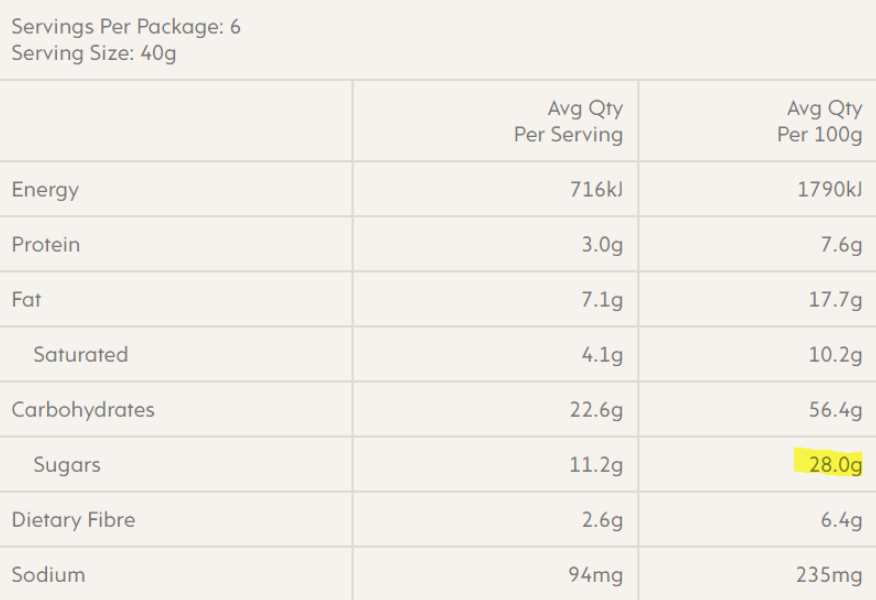
Task: Click the Fat row label
Action: [x=26, y=299]
